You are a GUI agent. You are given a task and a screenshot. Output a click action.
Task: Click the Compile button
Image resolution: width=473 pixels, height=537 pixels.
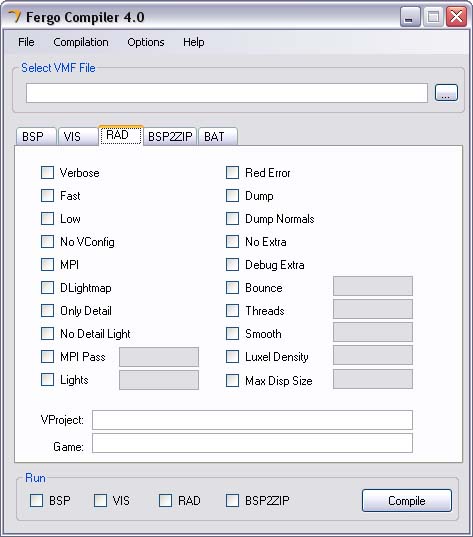coord(407,501)
